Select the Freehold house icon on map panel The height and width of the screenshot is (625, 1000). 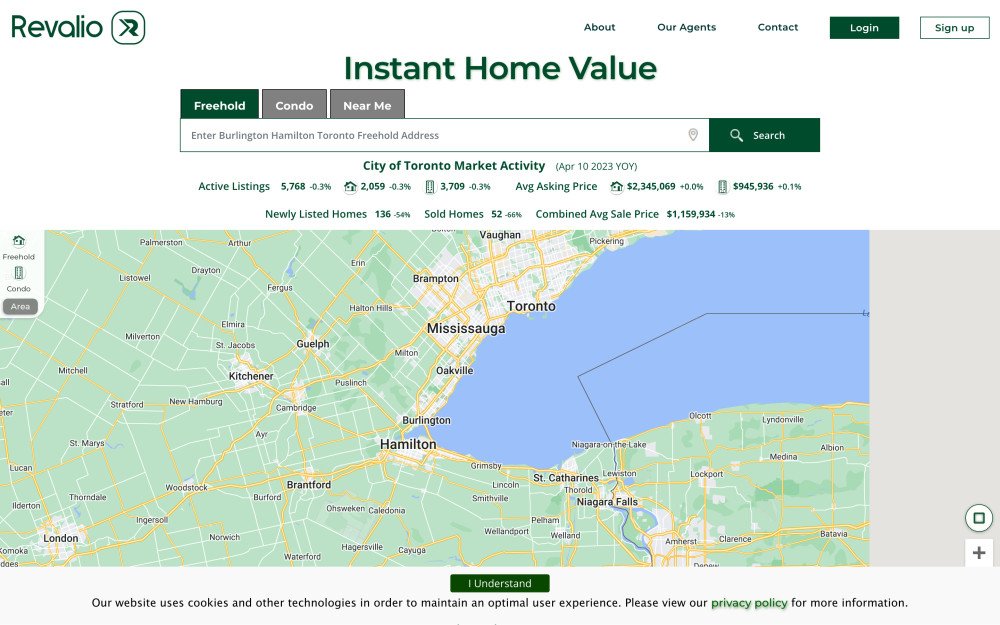tap(19, 241)
